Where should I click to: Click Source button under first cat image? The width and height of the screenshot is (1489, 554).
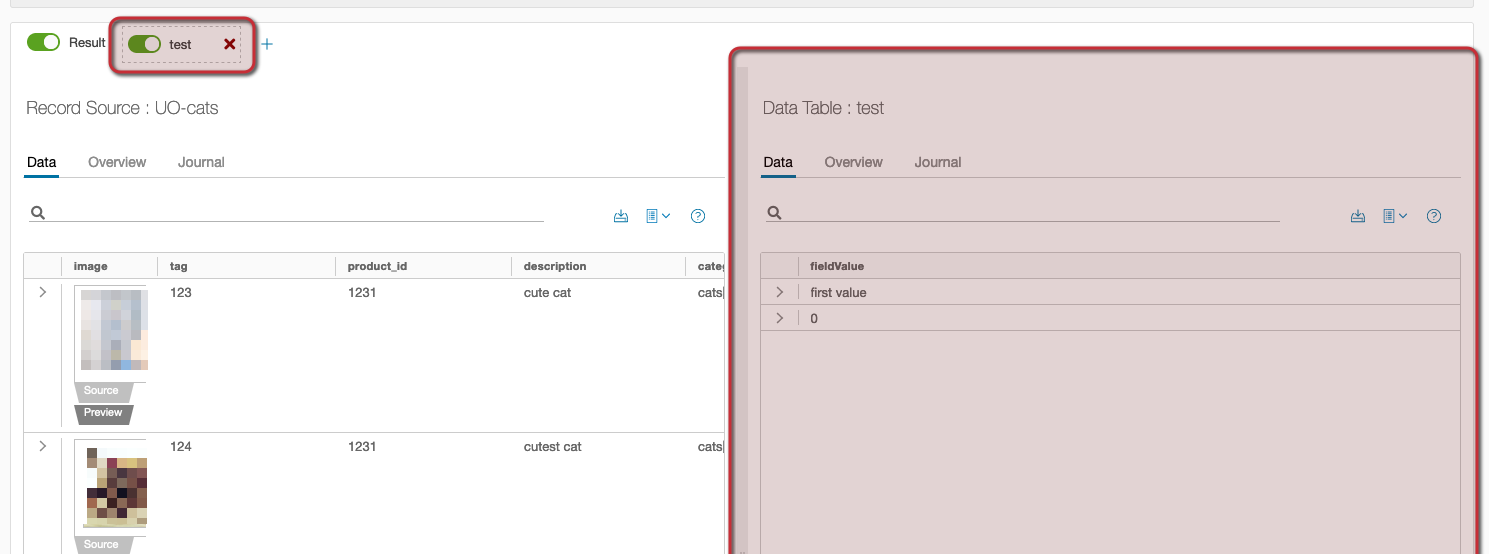(x=101, y=391)
